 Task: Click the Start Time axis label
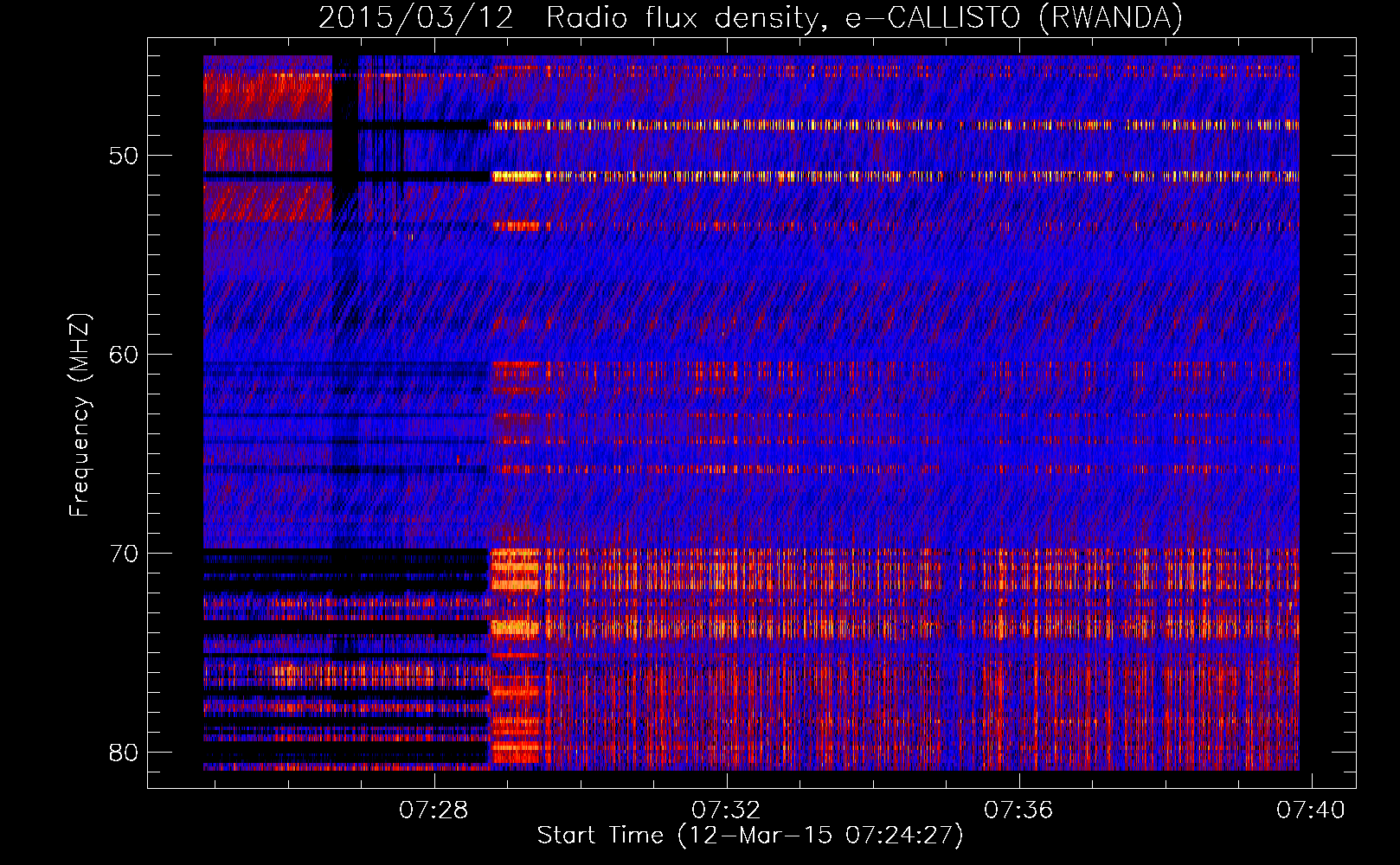click(x=750, y=835)
